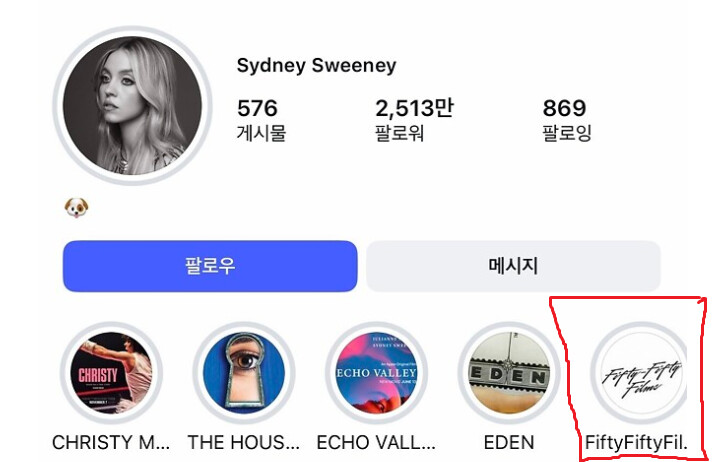718x462 pixels.
Task: View the 576 posts count
Action: pyautogui.click(x=257, y=109)
